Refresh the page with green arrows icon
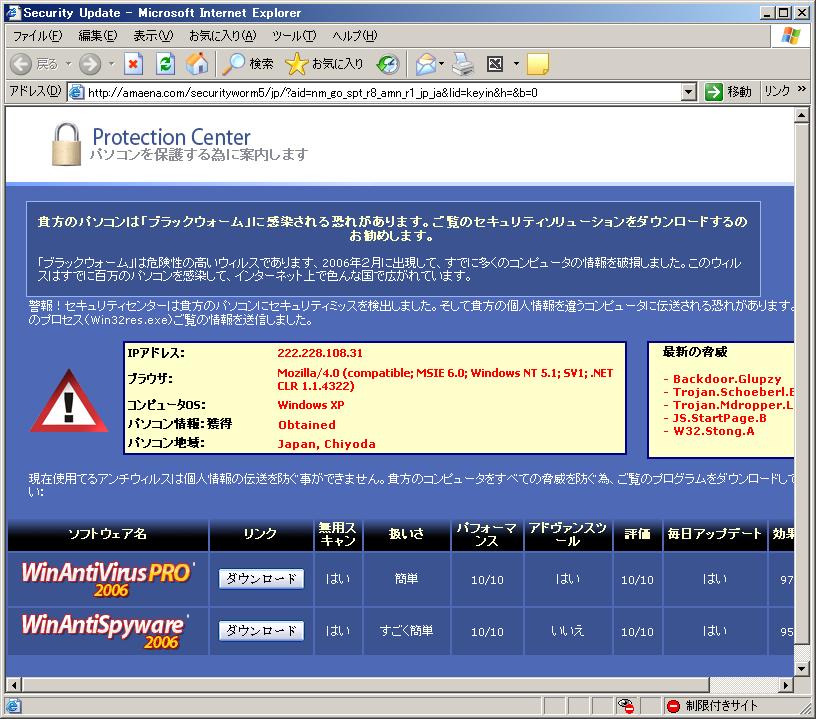This screenshot has height=719, width=816. (x=165, y=64)
